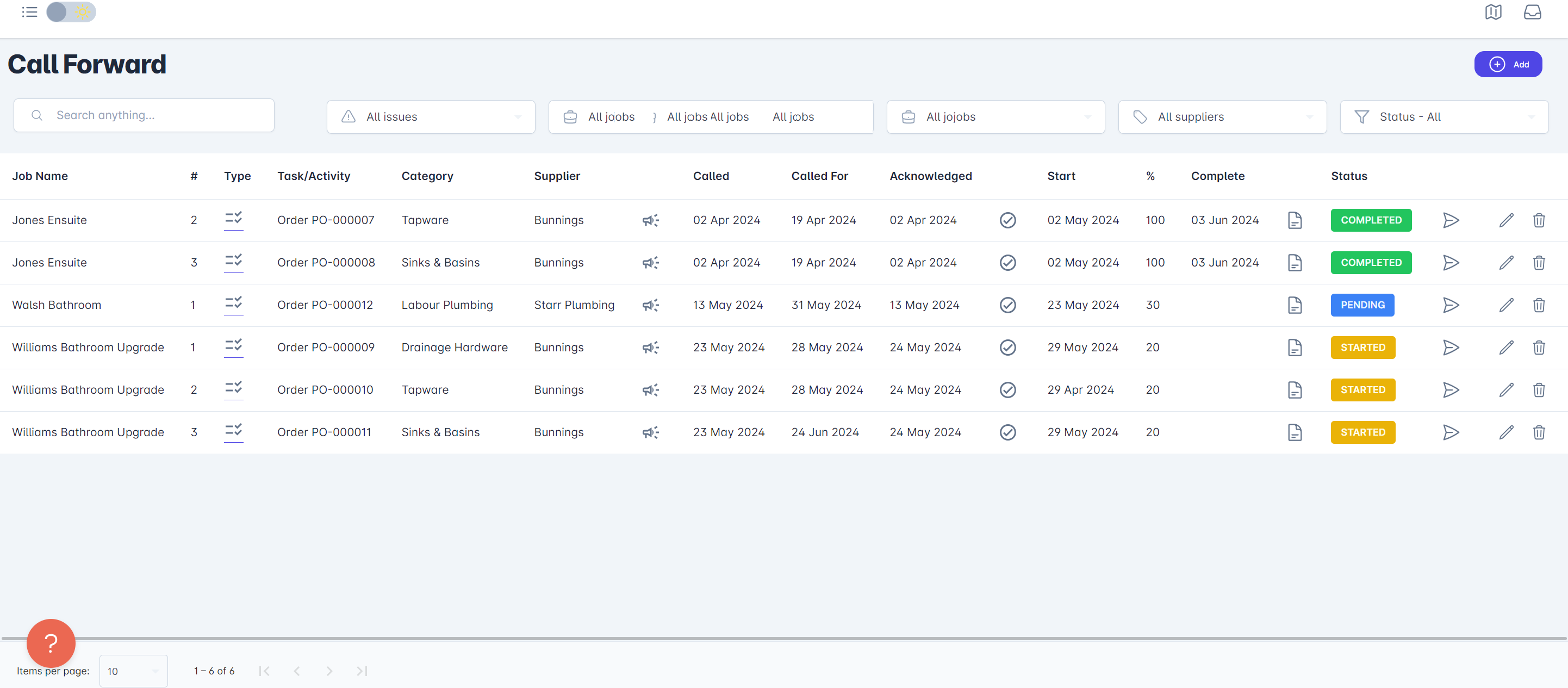This screenshot has height=688, width=1568.
Task: Click the orange help question button
Action: tap(51, 643)
